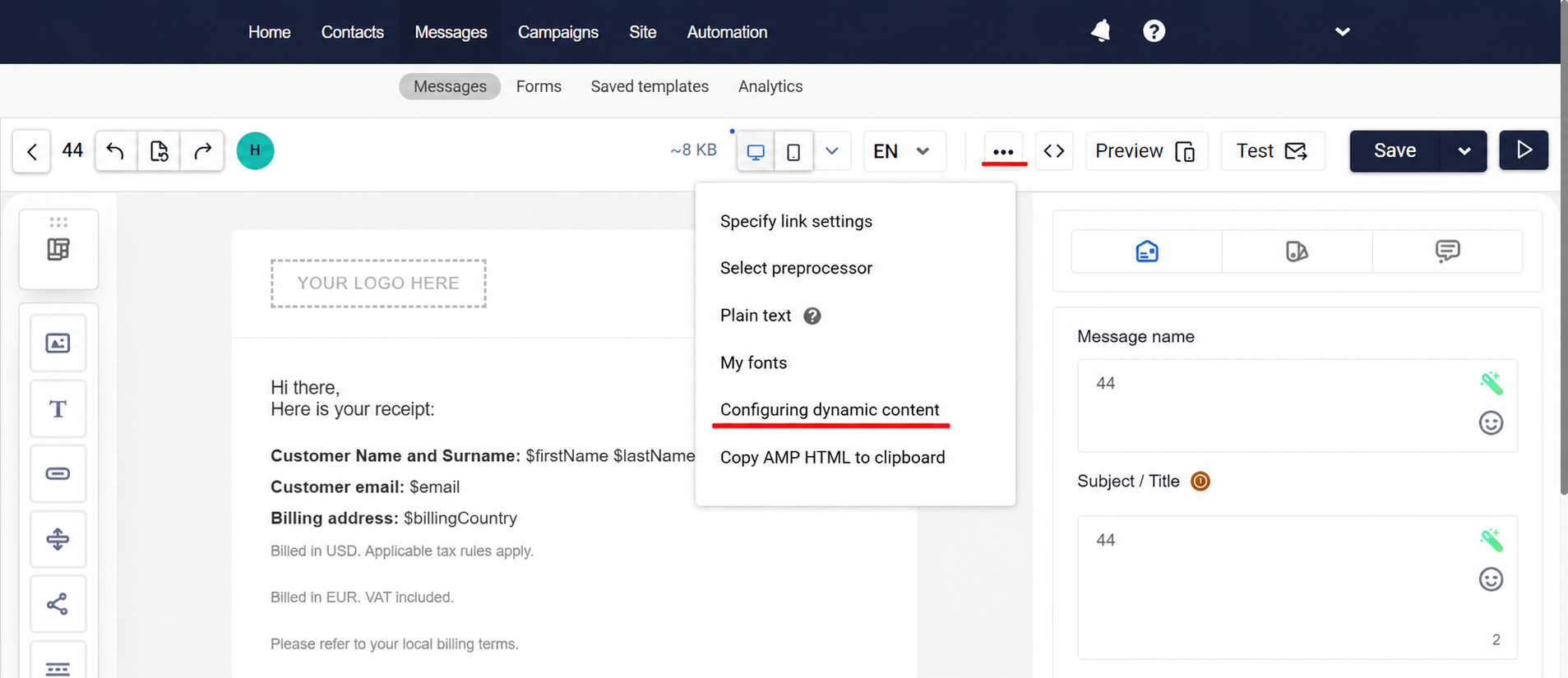This screenshot has height=678, width=1568.
Task: Expand the account menu chevron in header
Action: (x=1342, y=31)
